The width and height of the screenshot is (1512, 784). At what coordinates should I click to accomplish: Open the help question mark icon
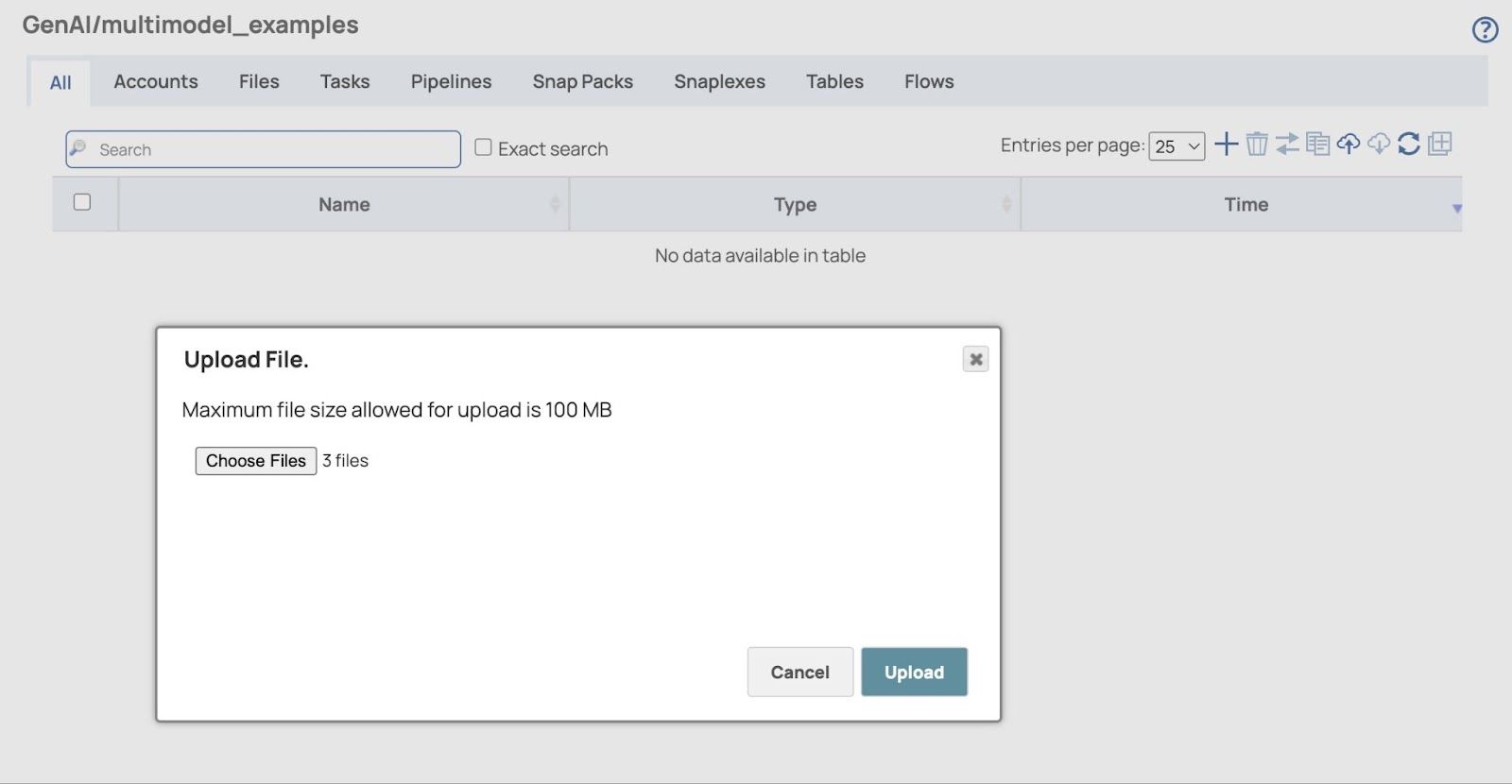click(x=1485, y=30)
